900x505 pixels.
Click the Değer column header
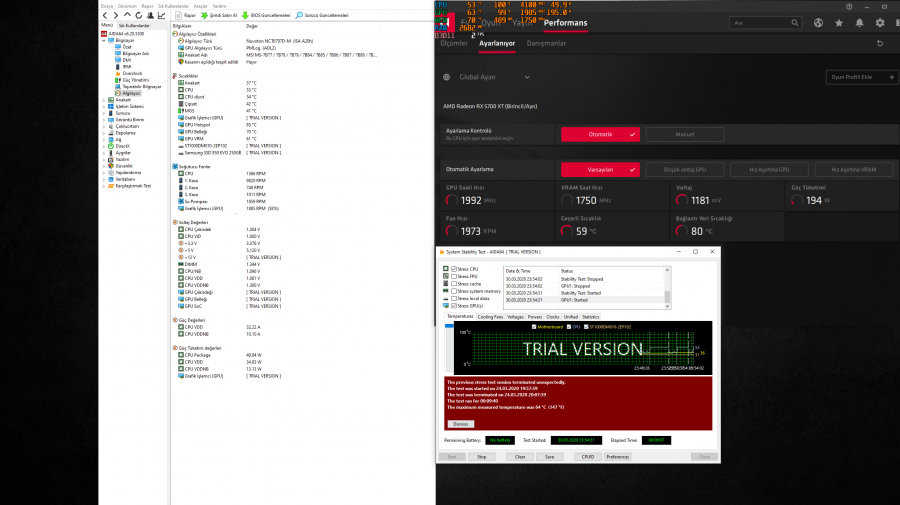point(252,26)
